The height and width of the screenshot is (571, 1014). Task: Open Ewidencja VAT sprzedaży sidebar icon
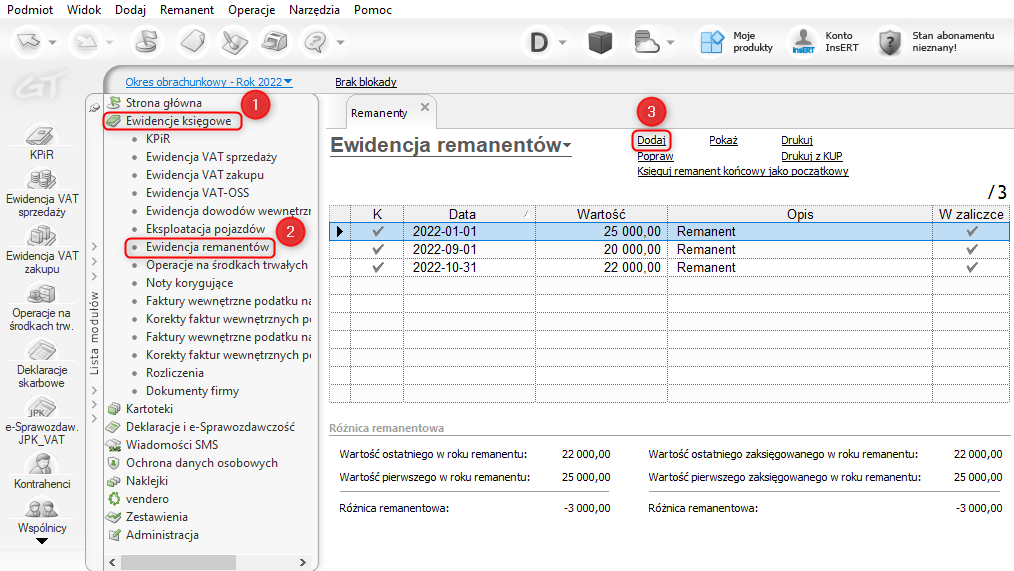tap(41, 180)
